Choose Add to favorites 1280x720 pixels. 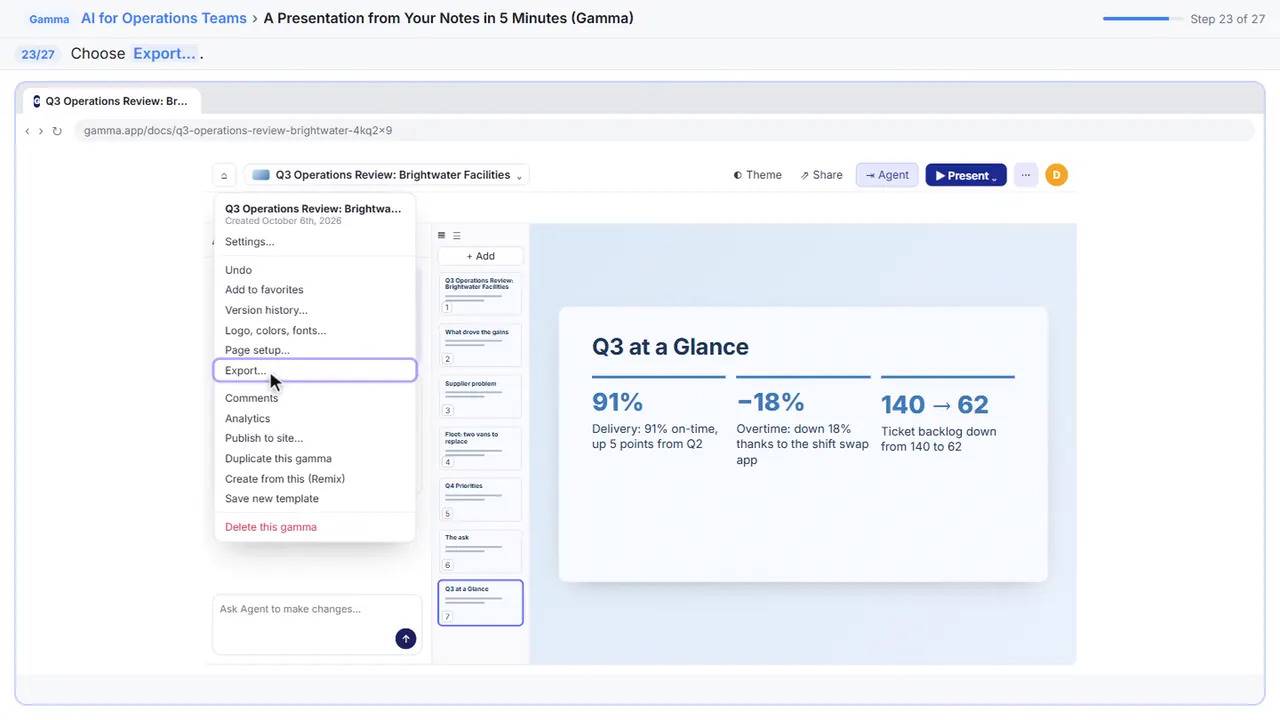315,290
